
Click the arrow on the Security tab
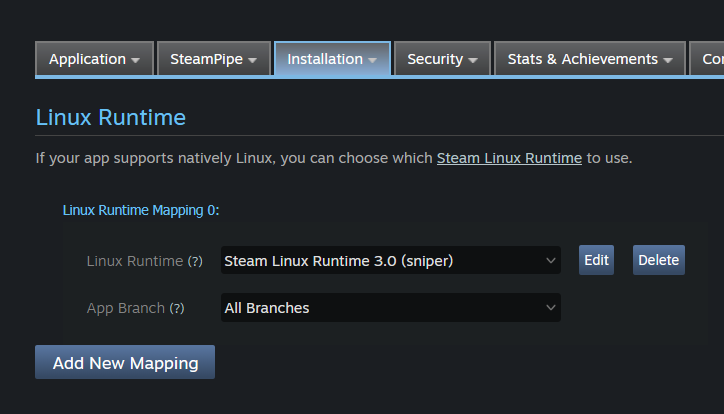click(473, 60)
